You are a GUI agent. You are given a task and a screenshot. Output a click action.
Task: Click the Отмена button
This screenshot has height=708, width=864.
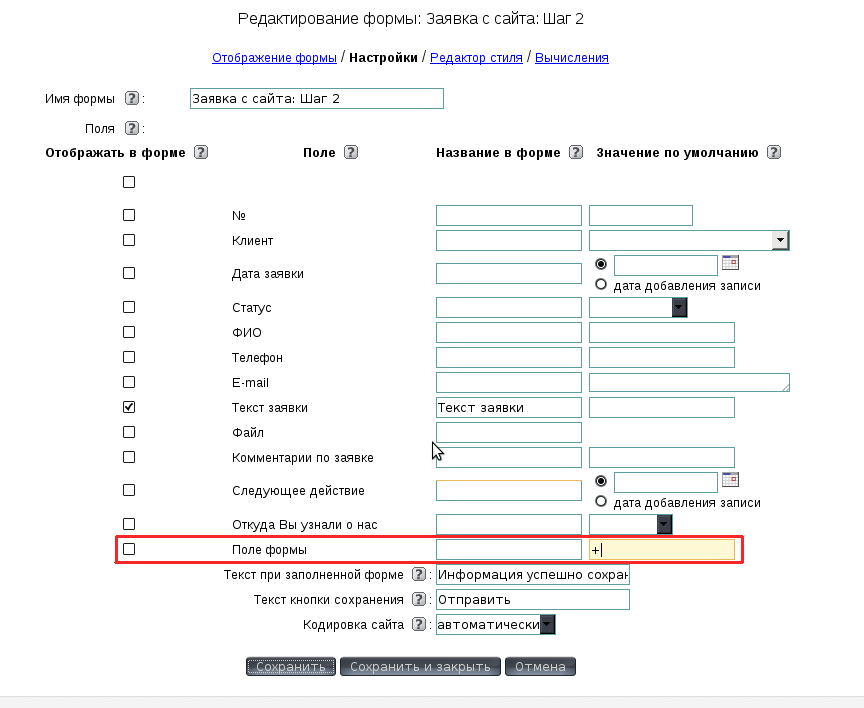coord(540,667)
